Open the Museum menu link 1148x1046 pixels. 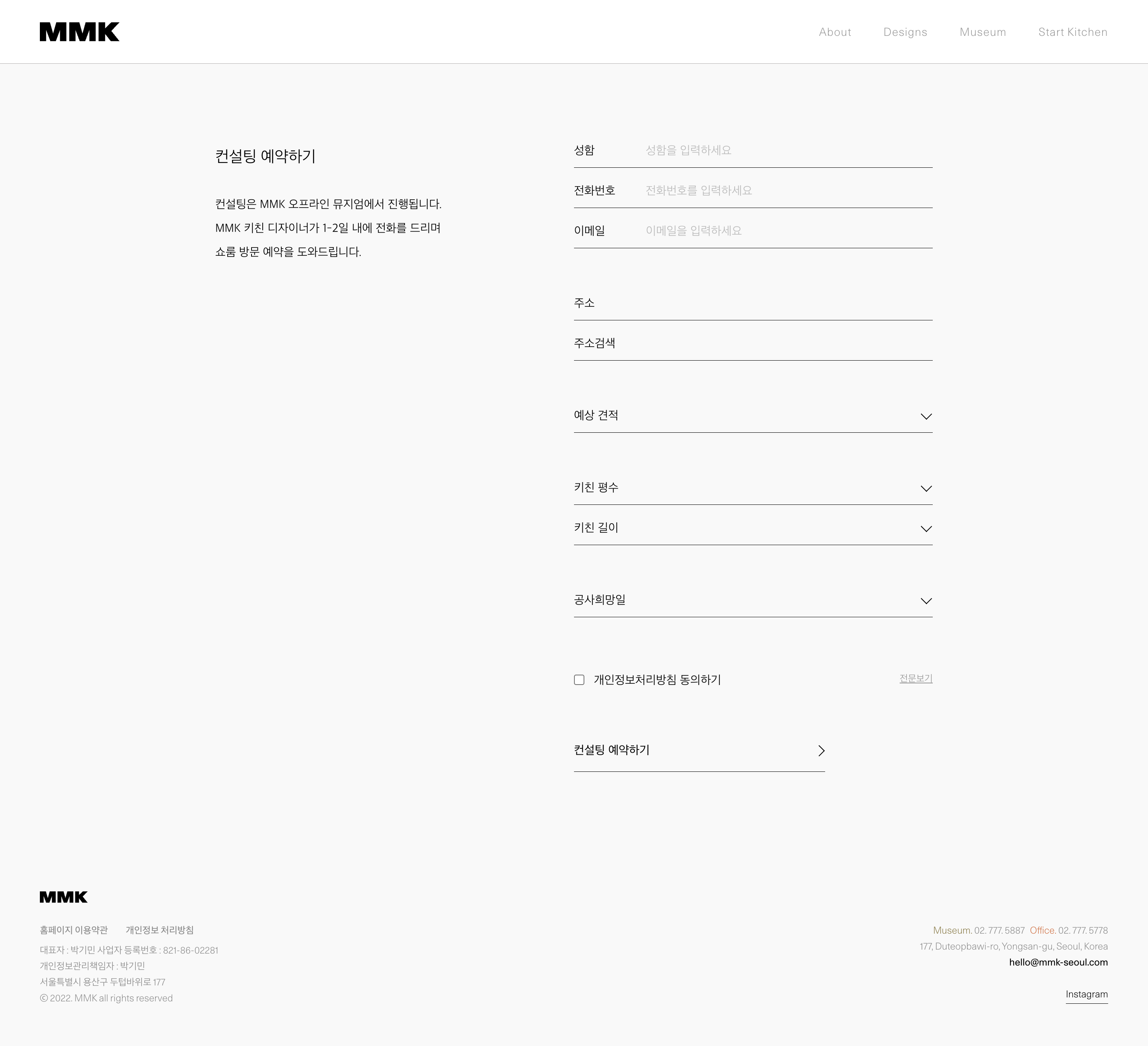[982, 32]
